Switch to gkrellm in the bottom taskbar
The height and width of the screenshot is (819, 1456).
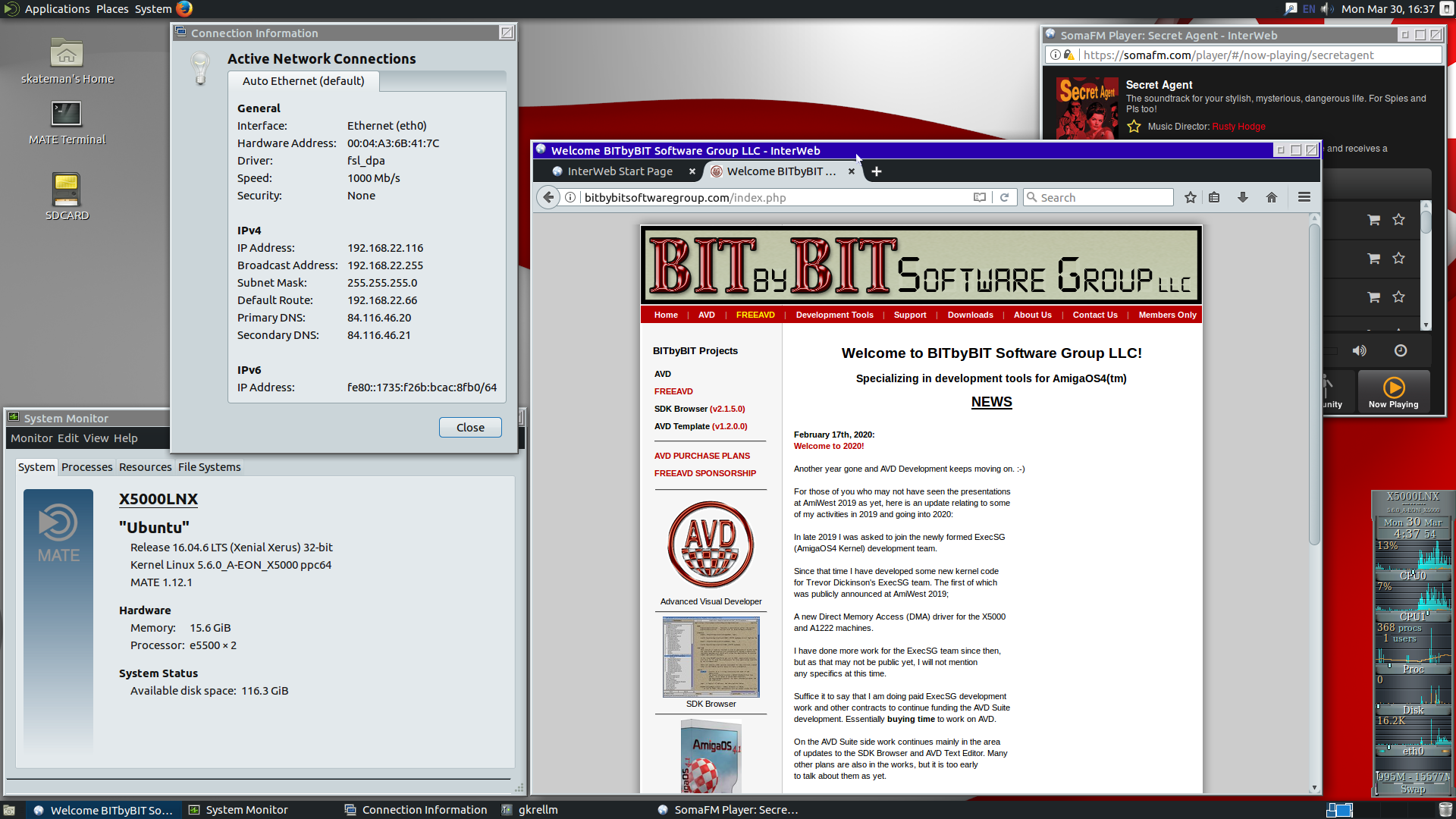(x=531, y=810)
